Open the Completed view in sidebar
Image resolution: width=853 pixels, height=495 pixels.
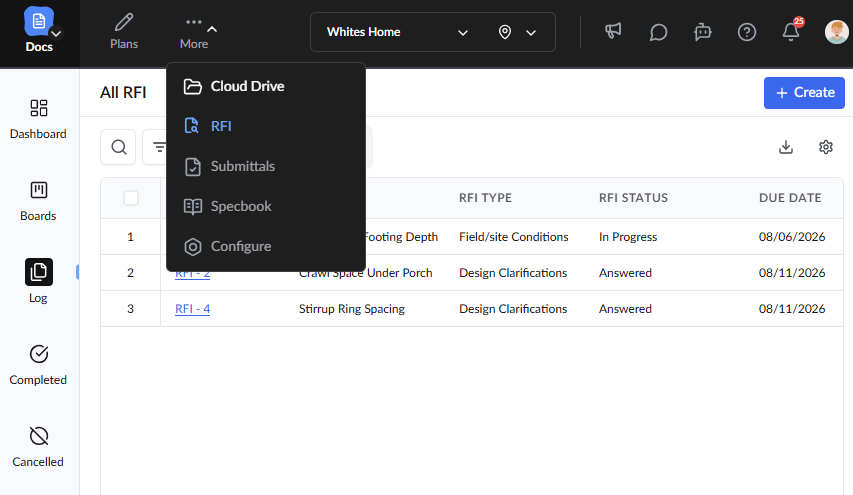point(38,365)
